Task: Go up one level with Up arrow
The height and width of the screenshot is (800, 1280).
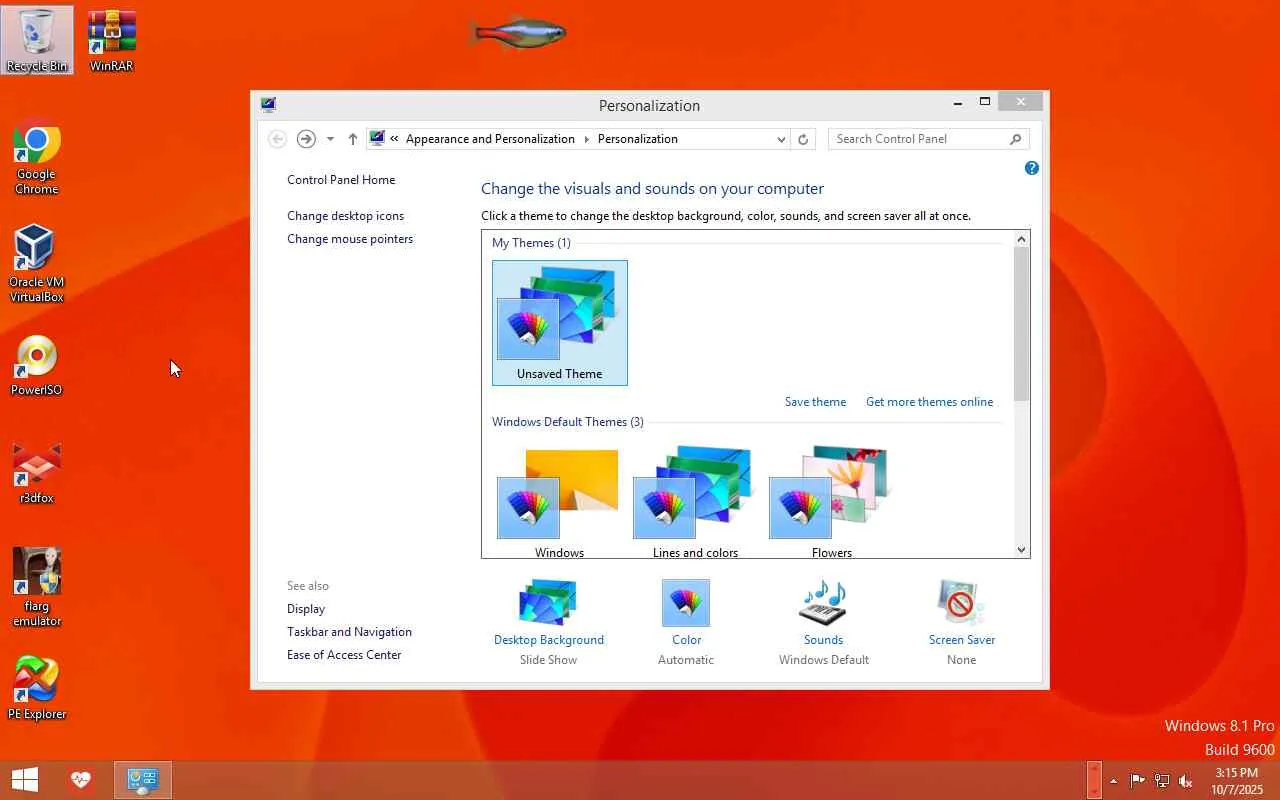Action: 352,139
